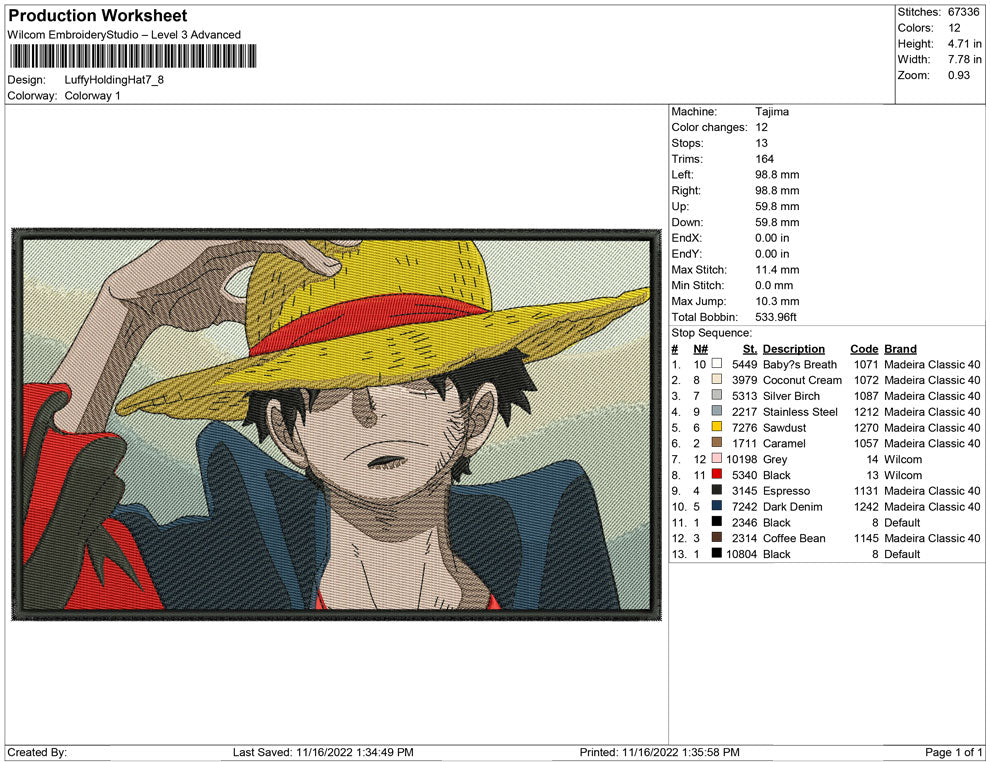This screenshot has width=990, height=762.
Task: Click the stitch count 10804 in row 13
Action: pyautogui.click(x=741, y=554)
